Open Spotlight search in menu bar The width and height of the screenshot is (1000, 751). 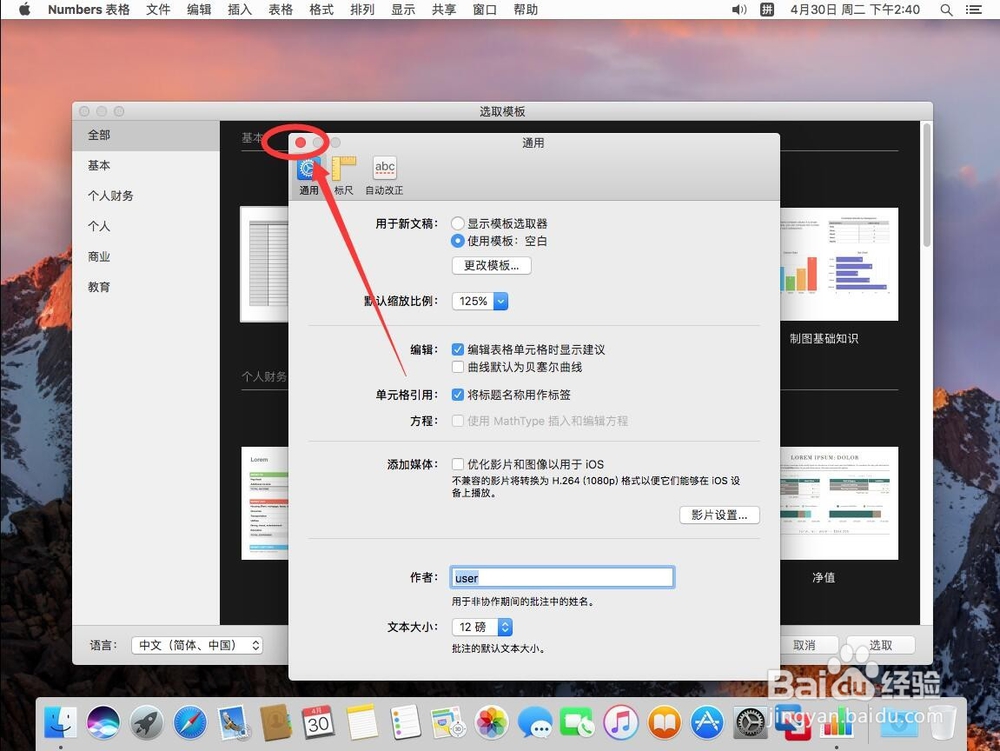click(x=946, y=10)
